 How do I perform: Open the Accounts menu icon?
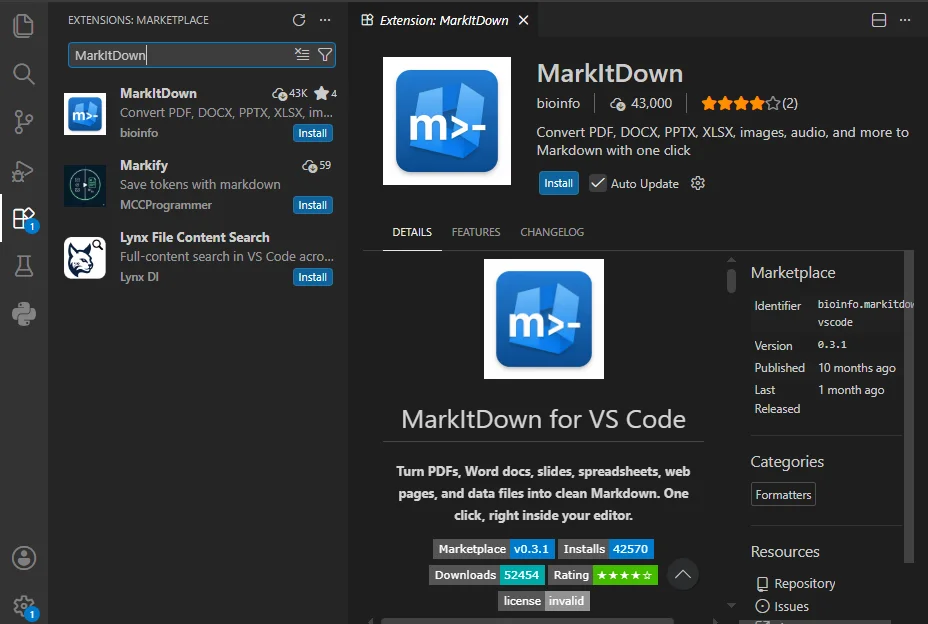click(x=24, y=558)
